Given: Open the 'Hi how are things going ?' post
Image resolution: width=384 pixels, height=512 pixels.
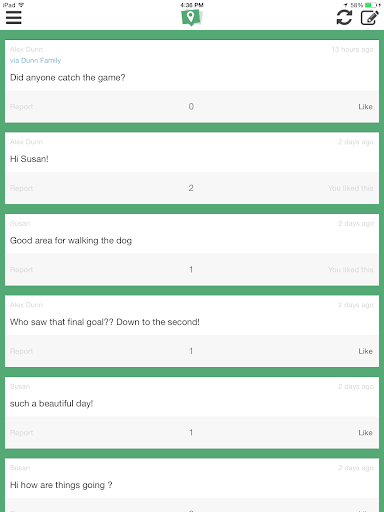Looking at the screenshot, I should click(x=61, y=485).
